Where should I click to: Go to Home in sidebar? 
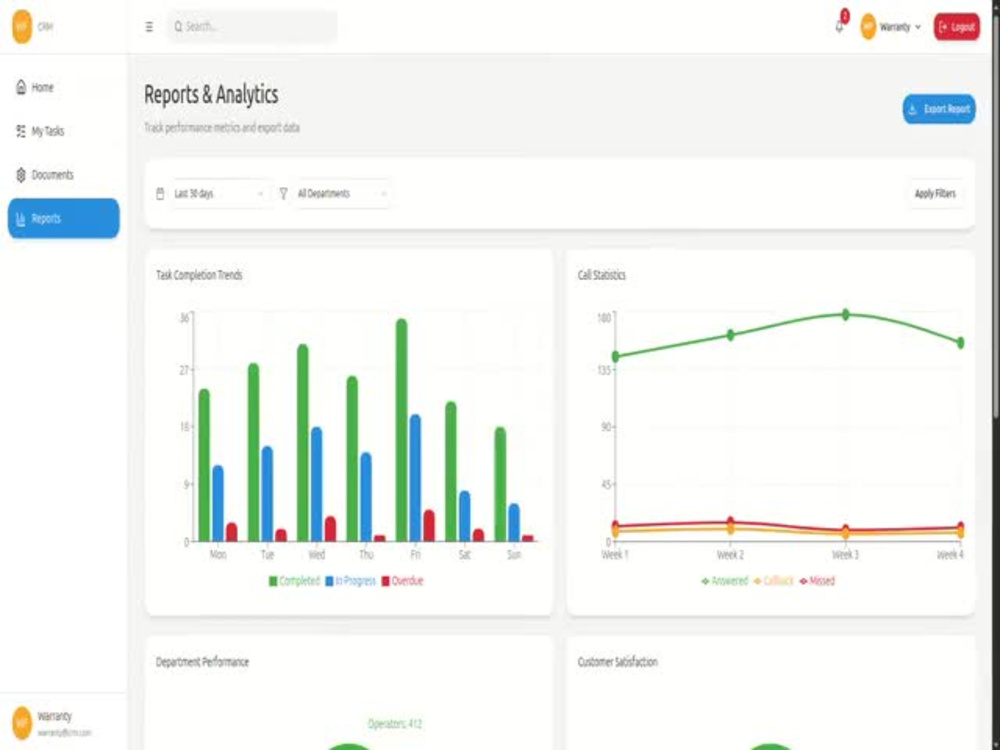tap(63, 87)
